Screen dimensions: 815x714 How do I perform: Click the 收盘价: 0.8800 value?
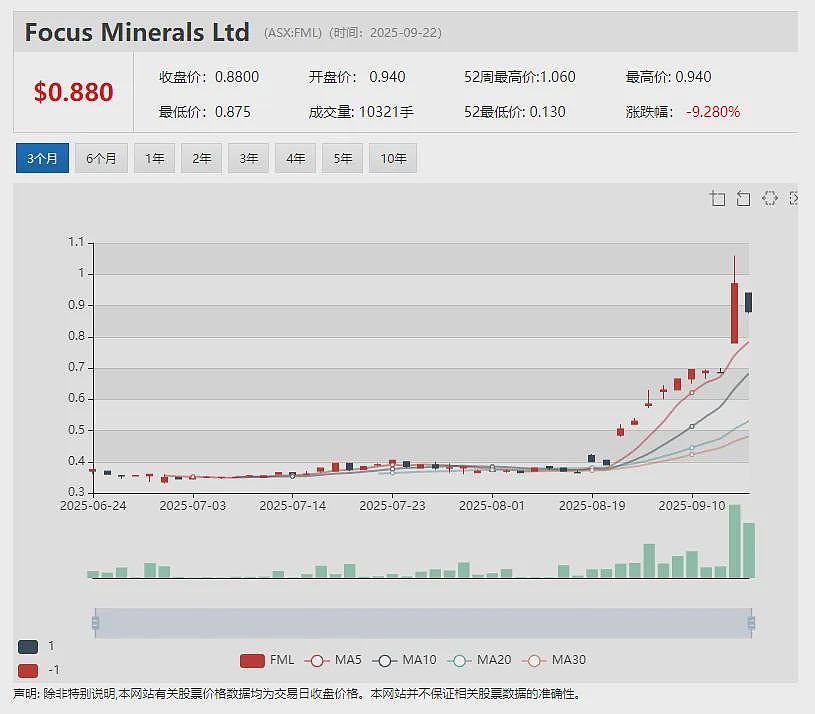pos(209,77)
